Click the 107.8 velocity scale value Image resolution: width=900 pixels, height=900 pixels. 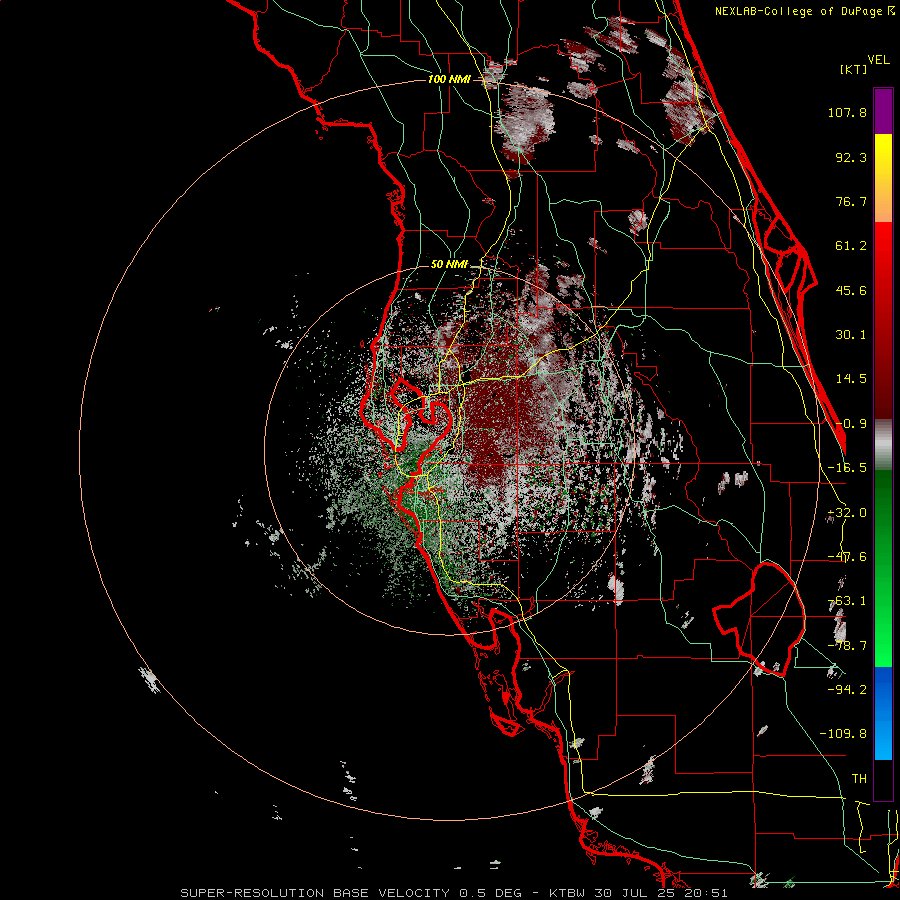[x=847, y=112]
